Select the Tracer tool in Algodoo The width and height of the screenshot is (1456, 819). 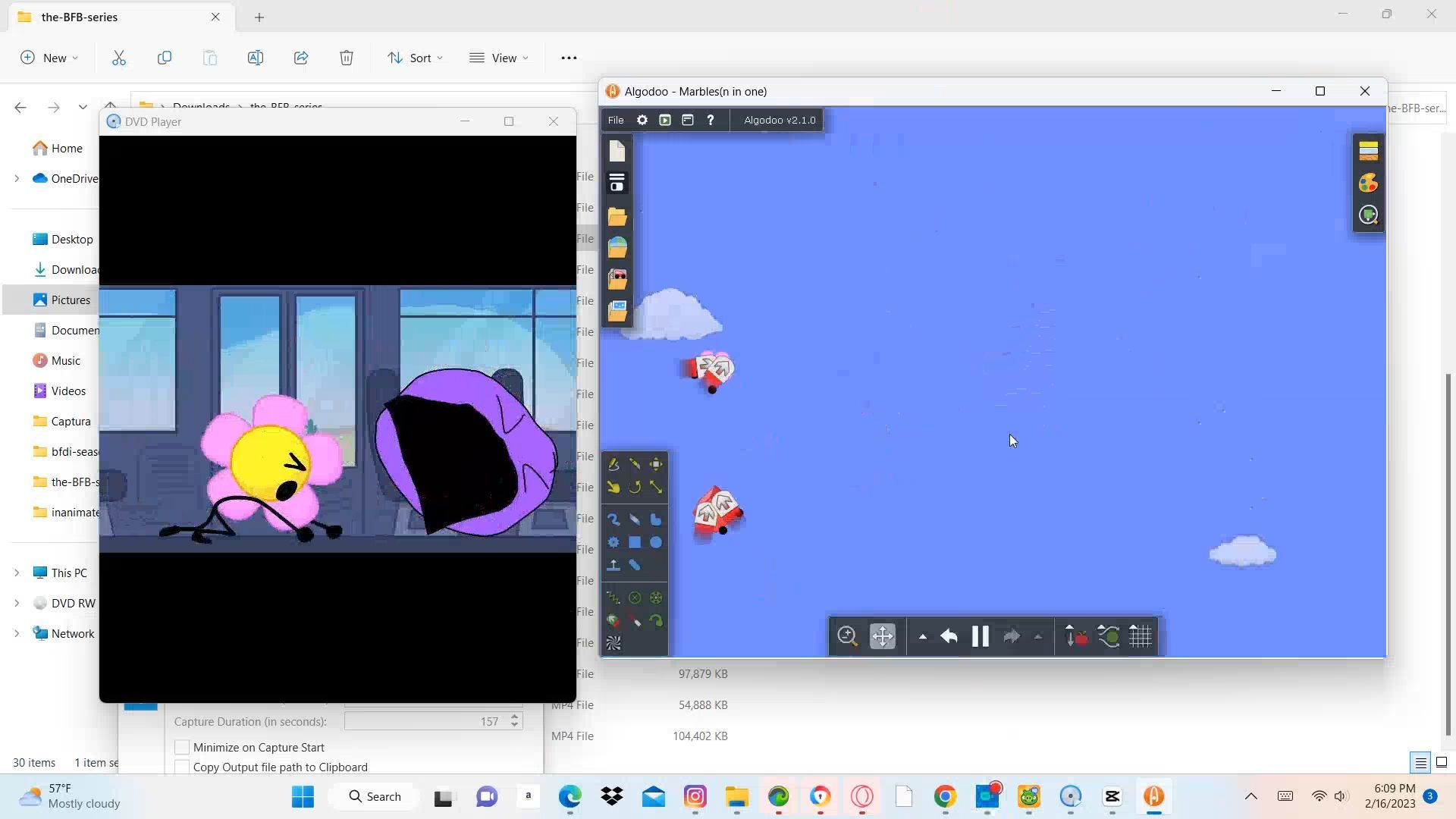click(x=656, y=620)
